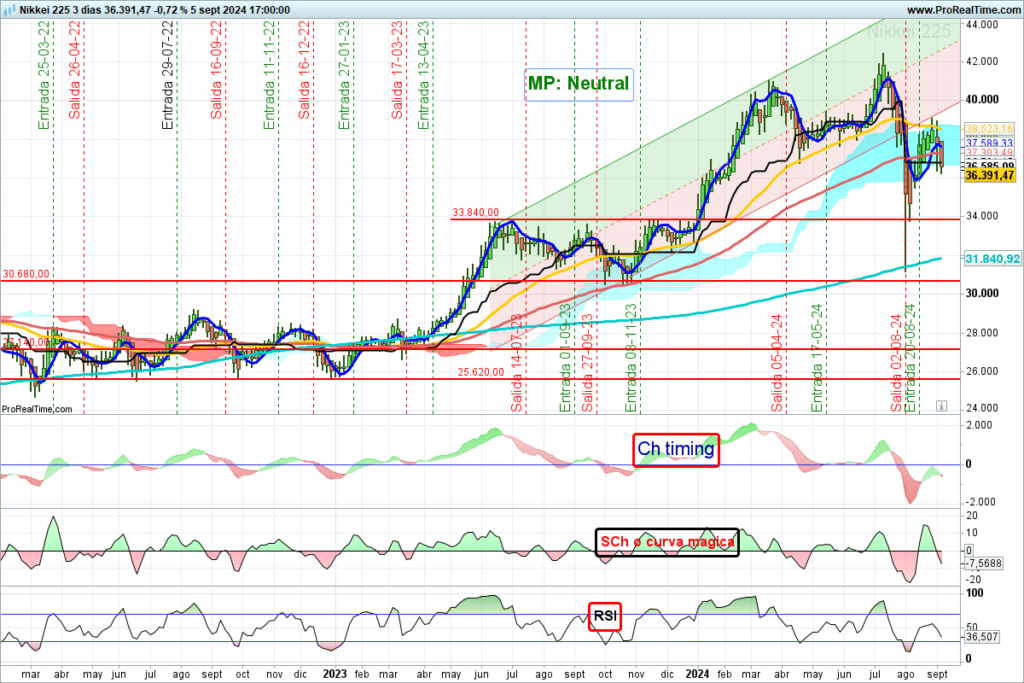Image resolution: width=1024 pixels, height=683 pixels.
Task: Click the 'Ch timing' indicator label
Action: tap(676, 449)
